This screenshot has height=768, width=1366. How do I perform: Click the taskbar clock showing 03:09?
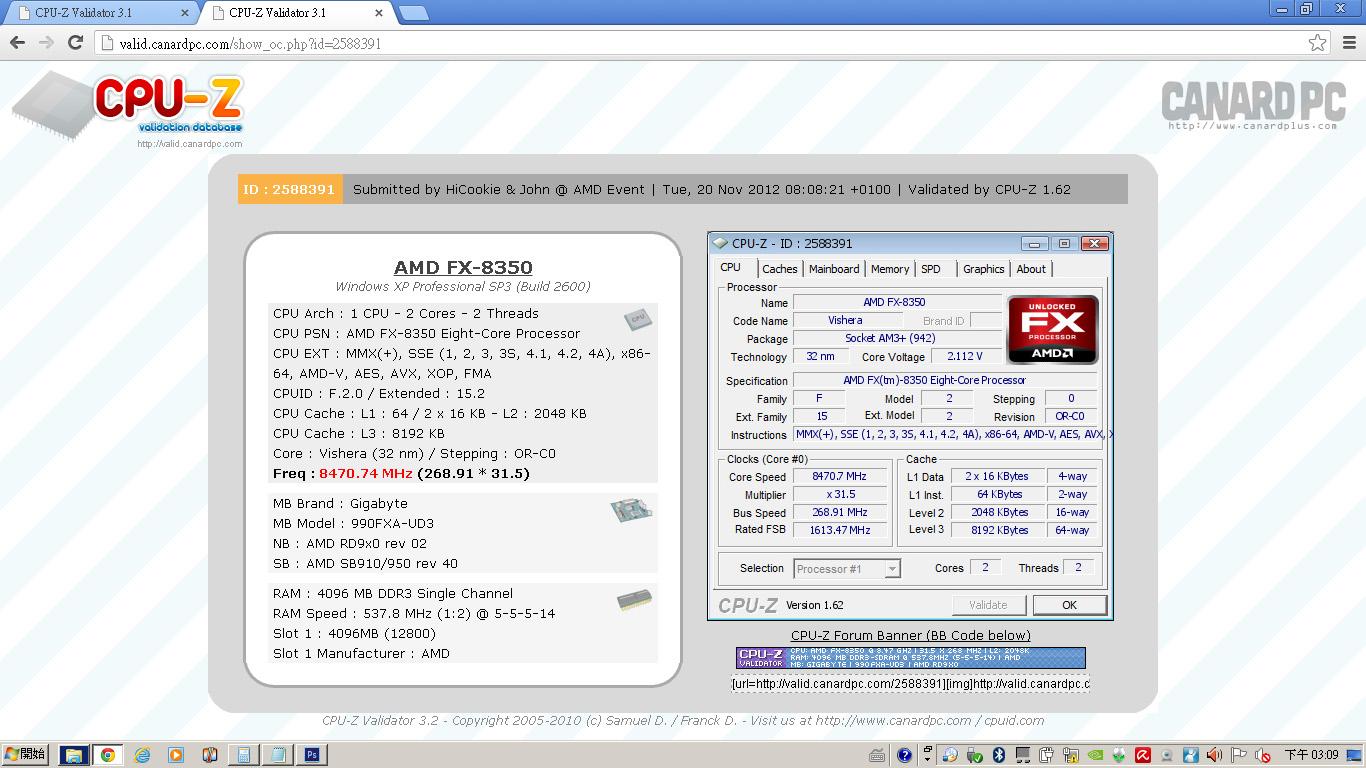(1311, 755)
